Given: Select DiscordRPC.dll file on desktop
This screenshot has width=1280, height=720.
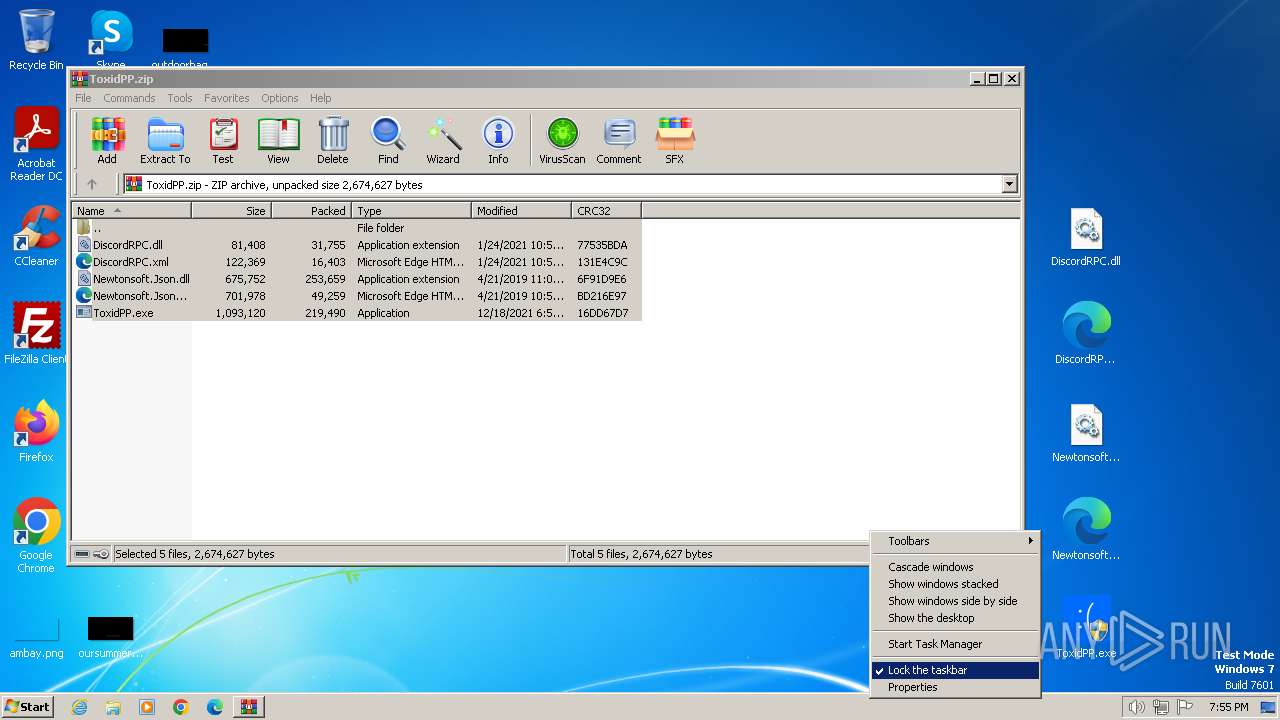Looking at the screenshot, I should click(1086, 238).
